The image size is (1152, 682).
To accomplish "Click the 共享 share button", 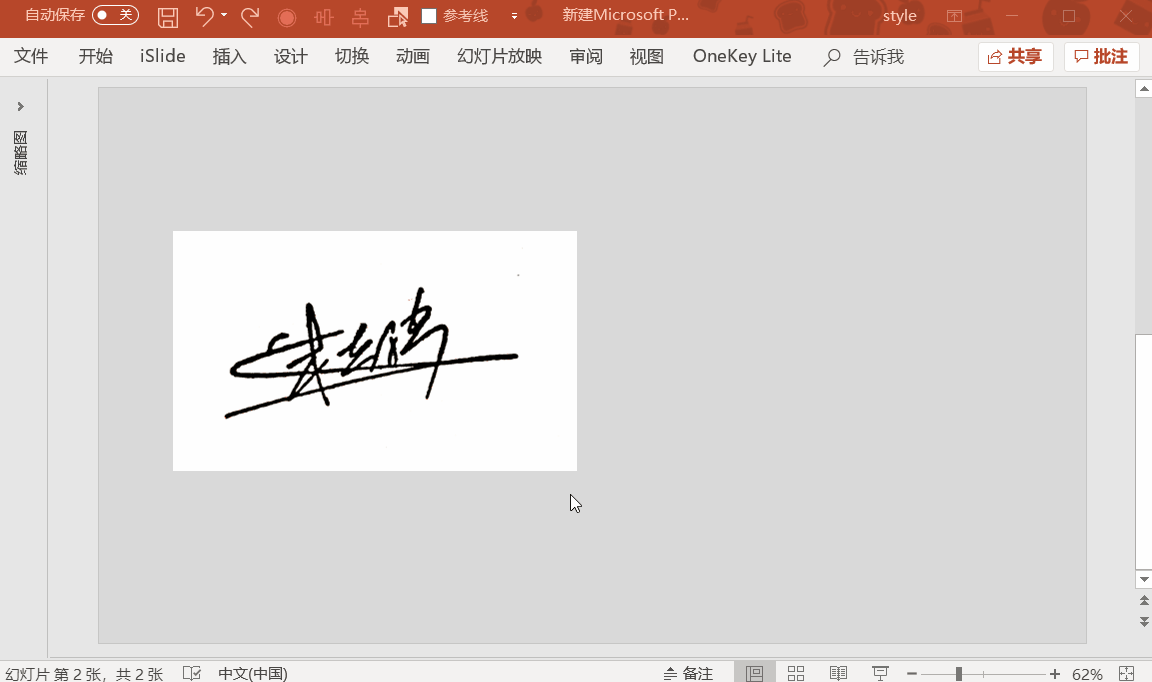I will [x=1015, y=57].
